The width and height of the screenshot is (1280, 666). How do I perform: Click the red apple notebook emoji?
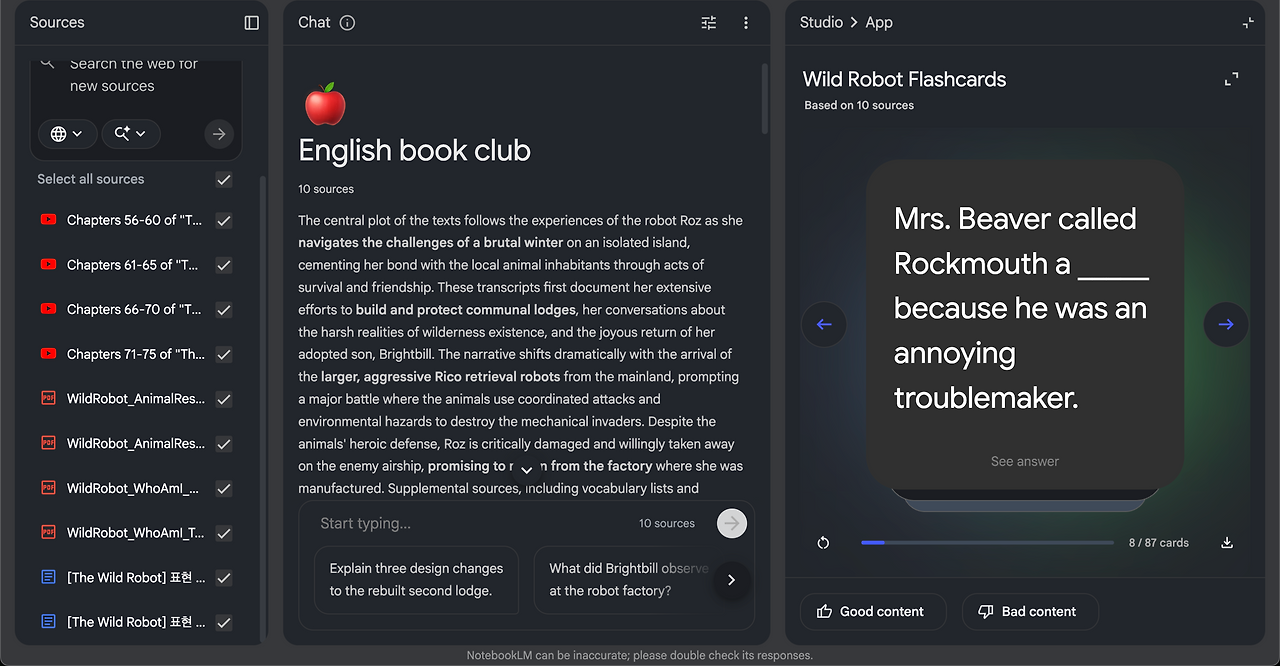pyautogui.click(x=324, y=104)
